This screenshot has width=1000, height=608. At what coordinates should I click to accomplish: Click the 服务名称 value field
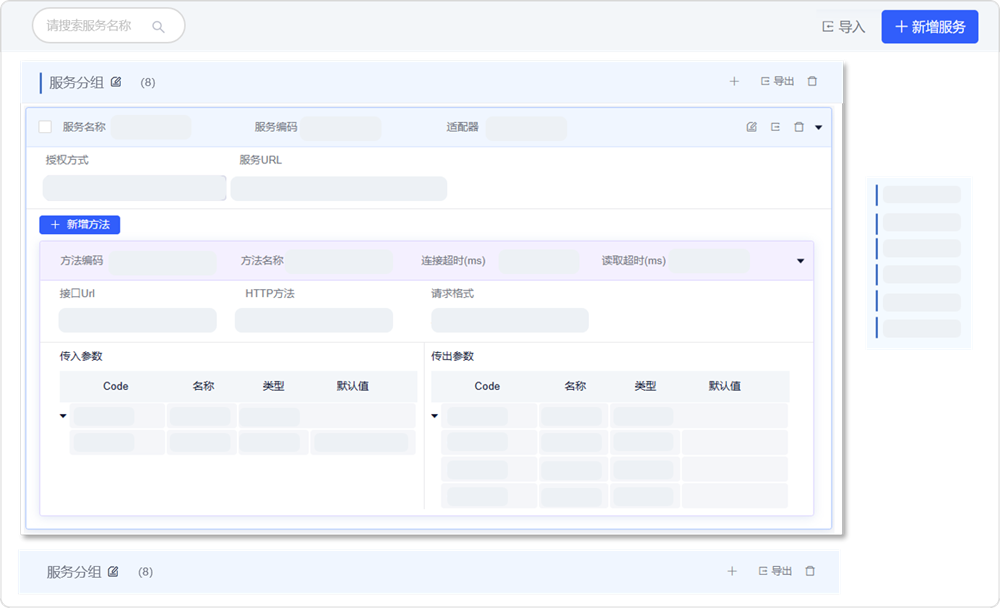point(151,127)
